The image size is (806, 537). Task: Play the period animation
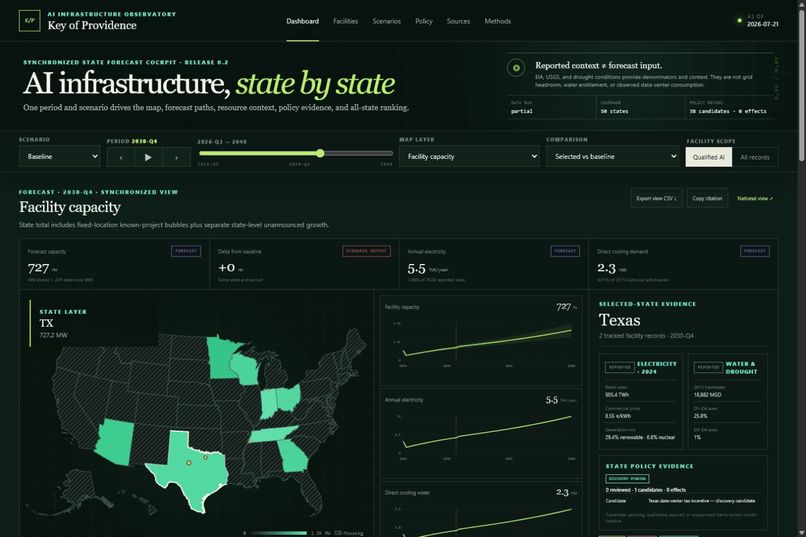[148, 157]
